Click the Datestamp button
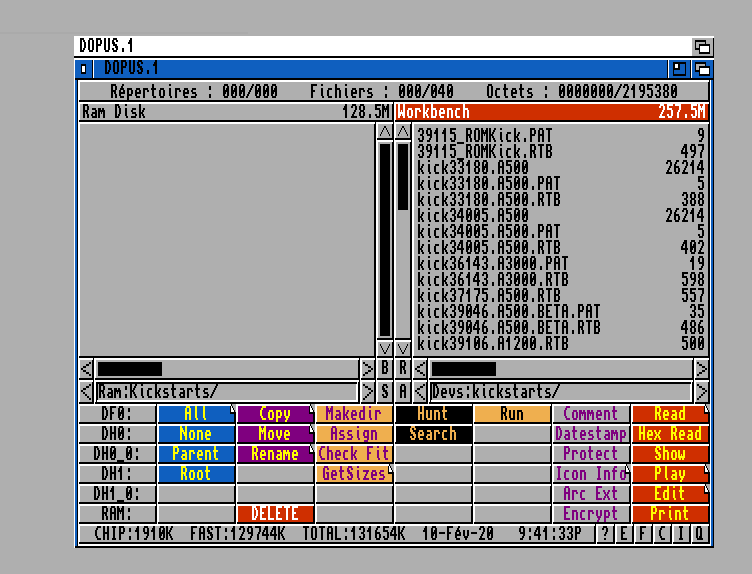 pos(591,433)
